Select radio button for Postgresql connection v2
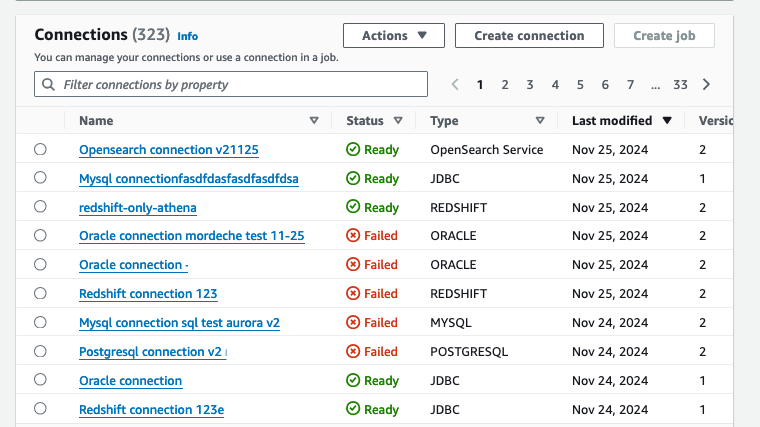Screen dimensions: 760x427 pyautogui.click(x=40, y=352)
